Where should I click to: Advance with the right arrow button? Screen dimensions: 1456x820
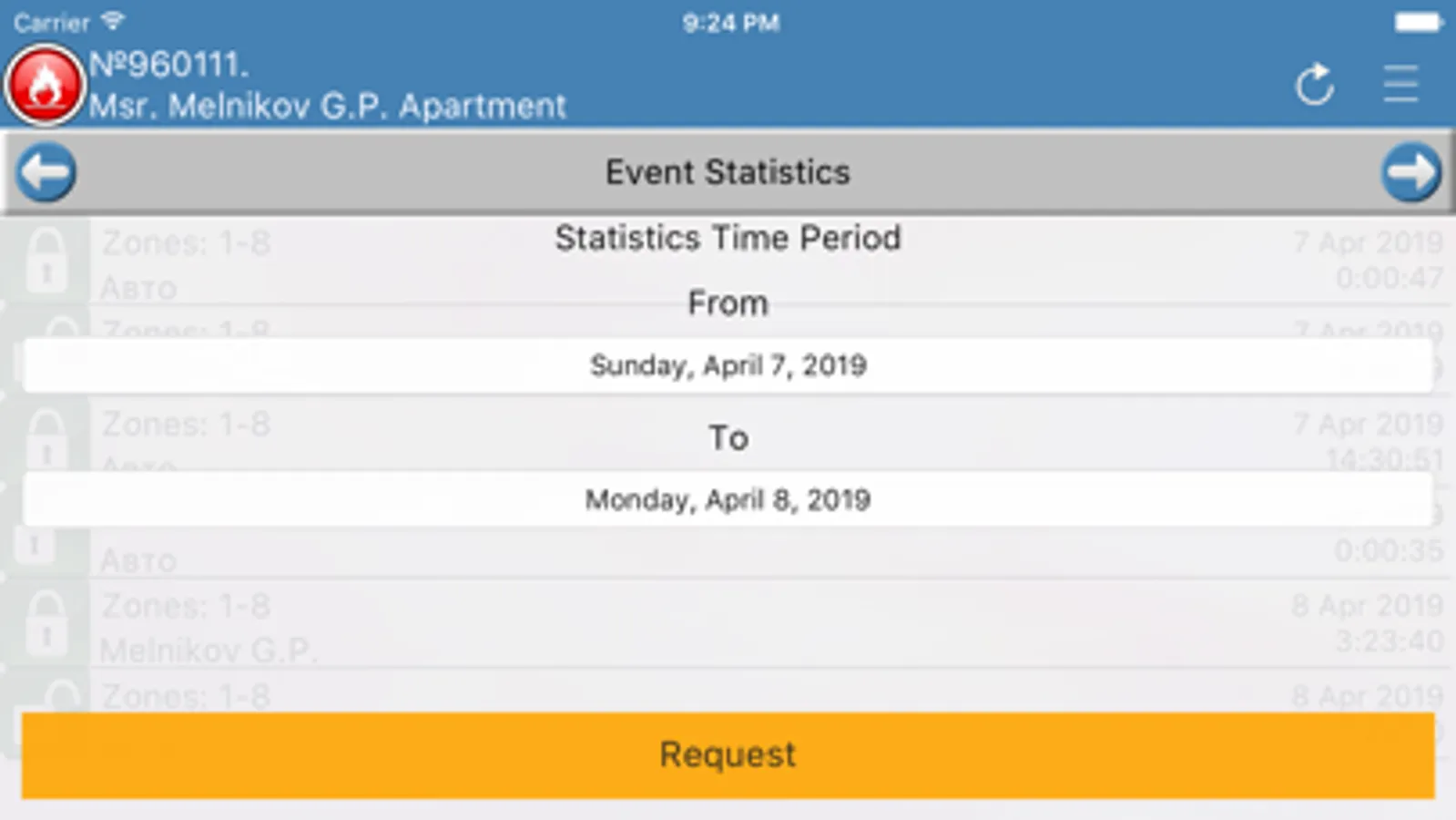(1410, 171)
